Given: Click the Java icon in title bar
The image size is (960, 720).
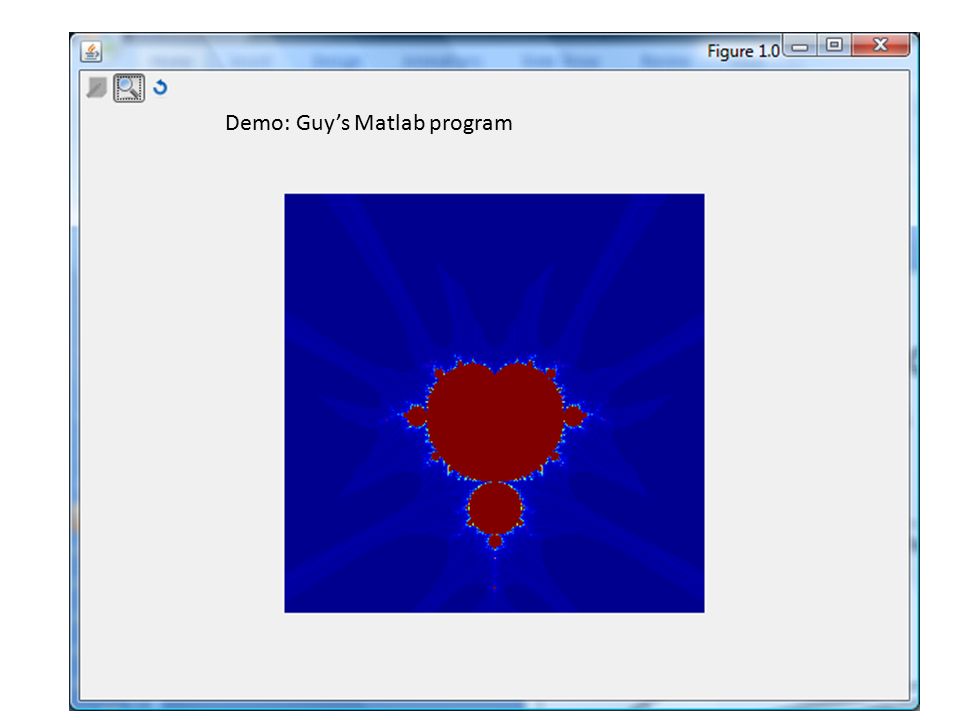Looking at the screenshot, I should [x=91, y=51].
